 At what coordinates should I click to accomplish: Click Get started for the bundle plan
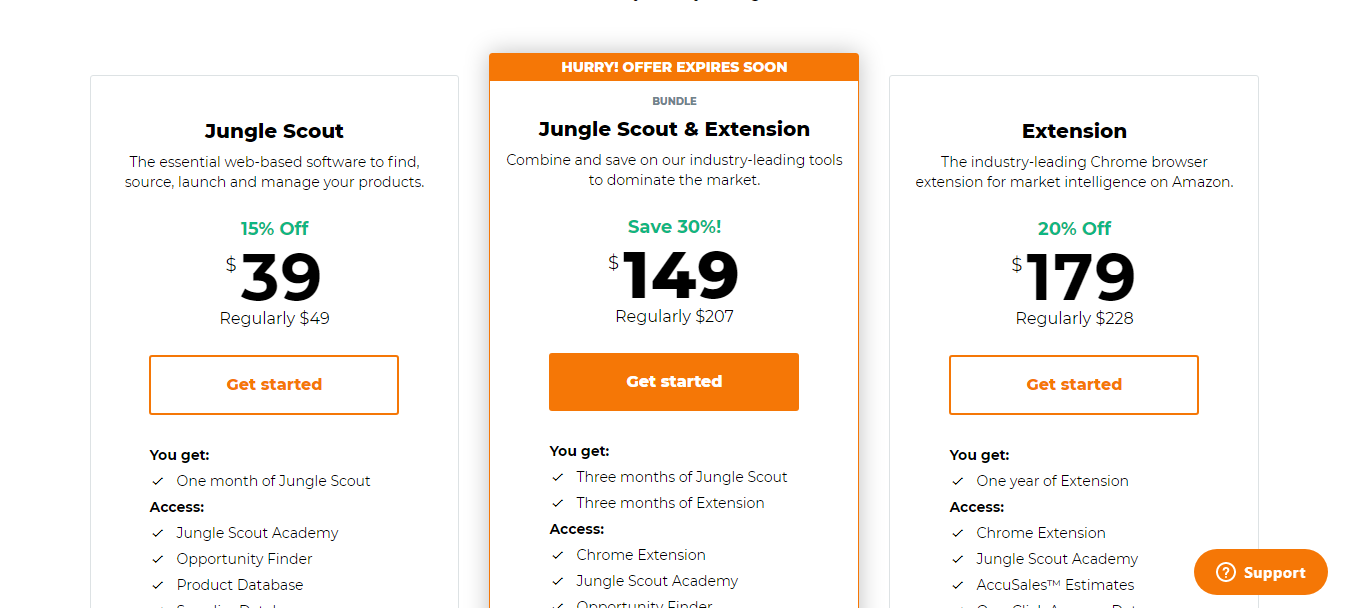673,381
